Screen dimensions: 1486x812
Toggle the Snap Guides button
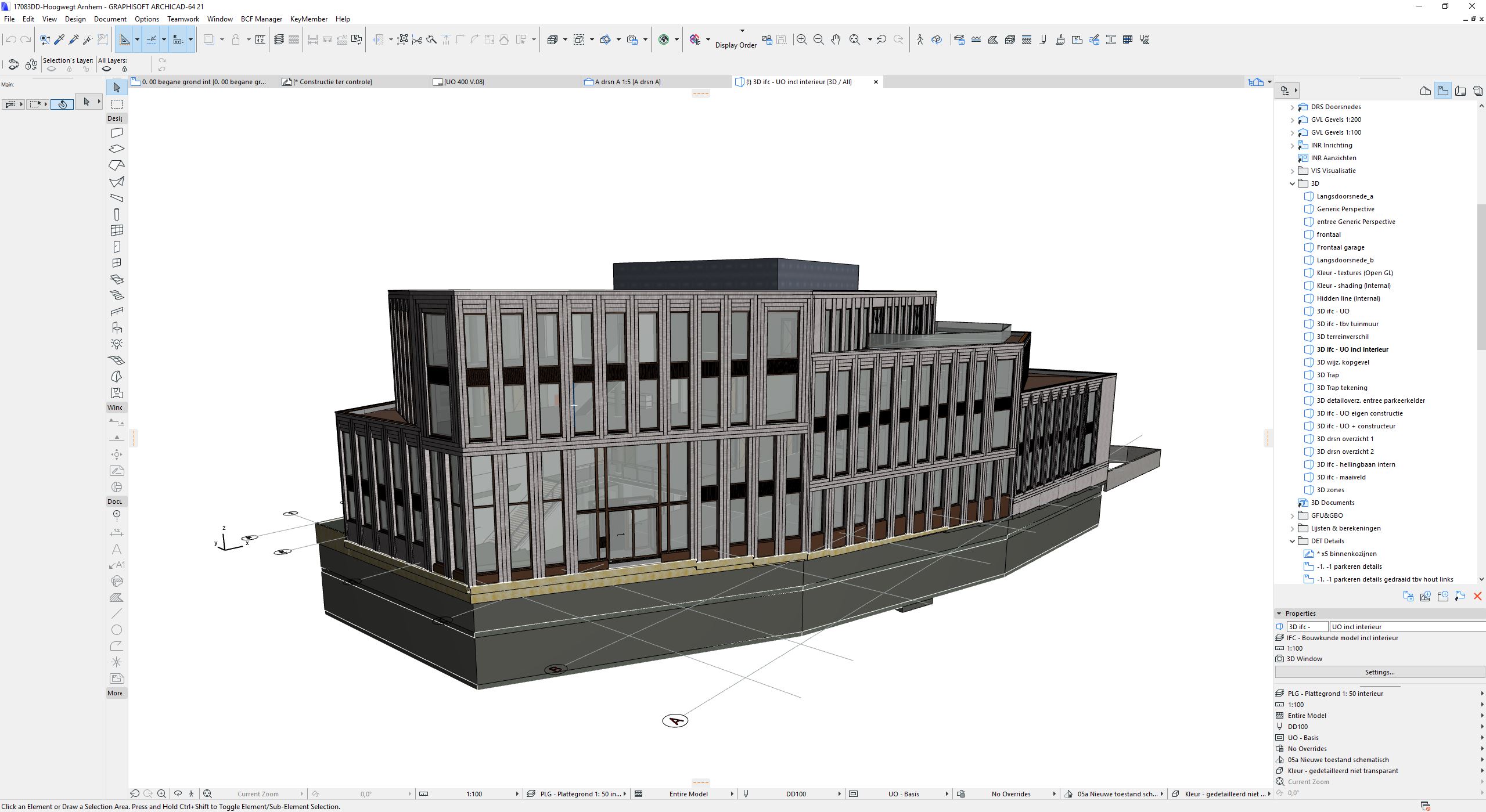[152, 39]
